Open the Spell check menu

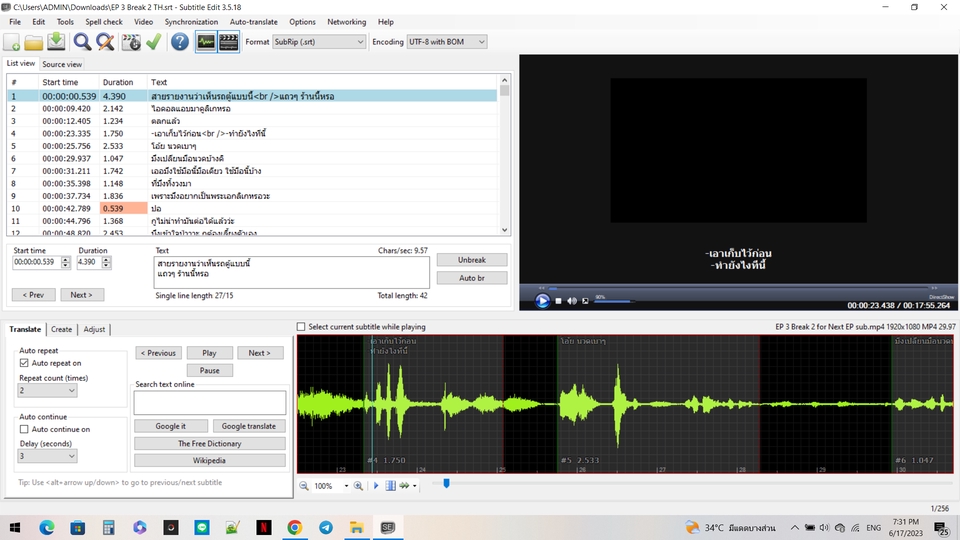[103, 21]
